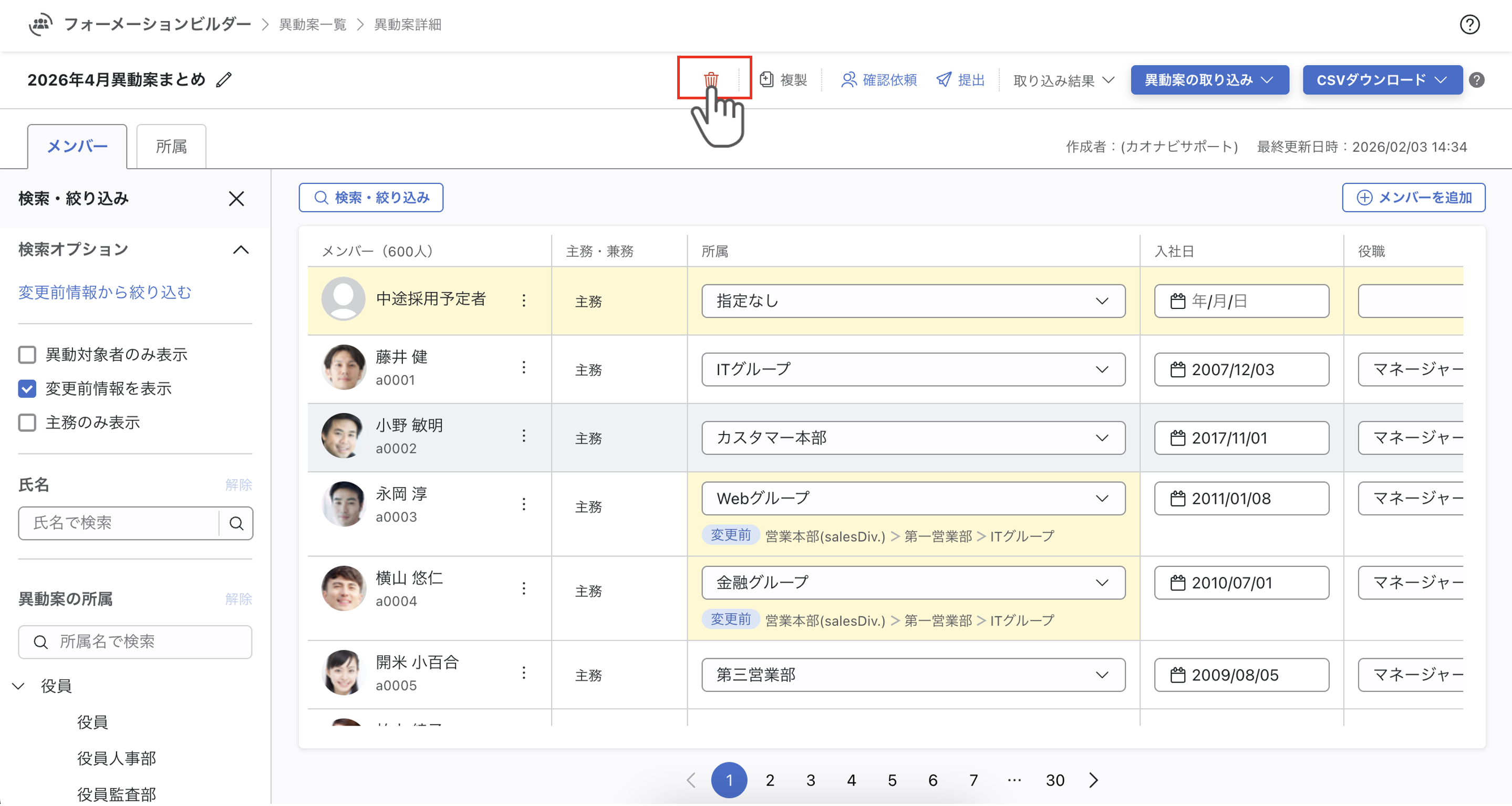Switch to the 所属 tab
1512x806 pixels.
click(x=171, y=146)
